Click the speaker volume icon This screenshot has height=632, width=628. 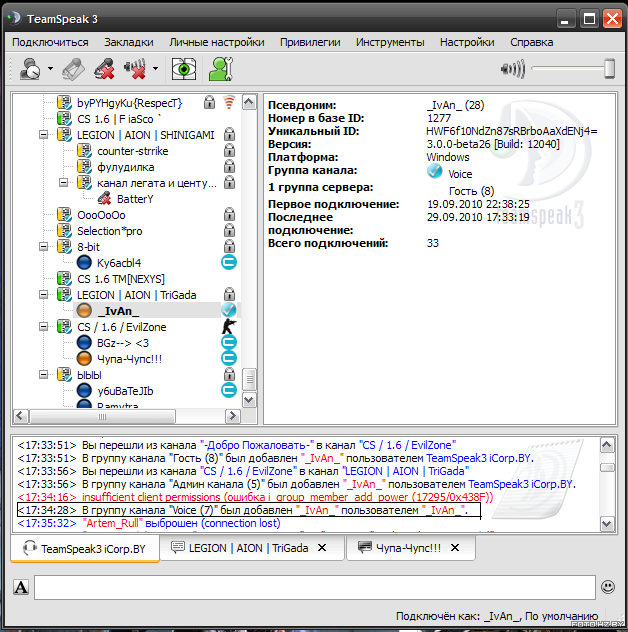(x=513, y=69)
